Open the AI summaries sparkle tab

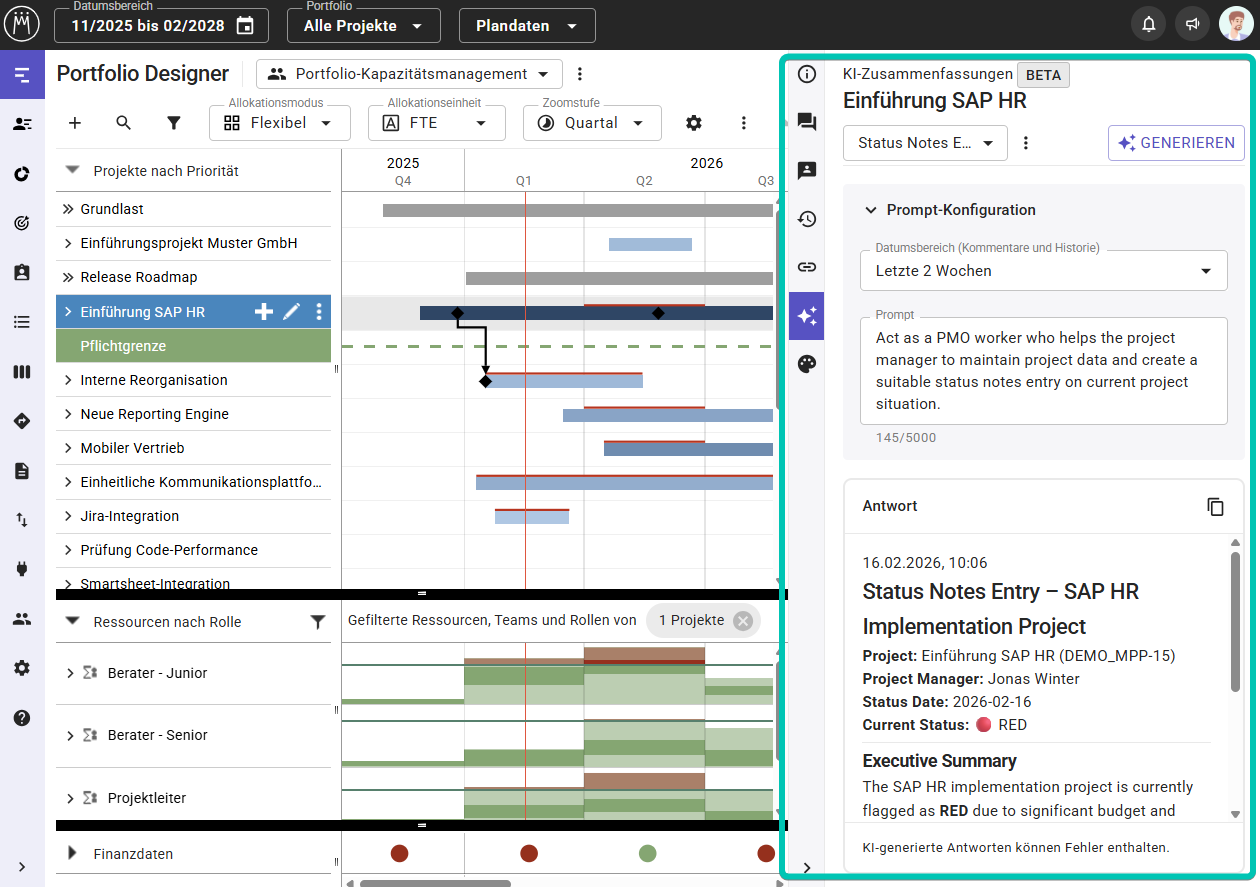[807, 316]
